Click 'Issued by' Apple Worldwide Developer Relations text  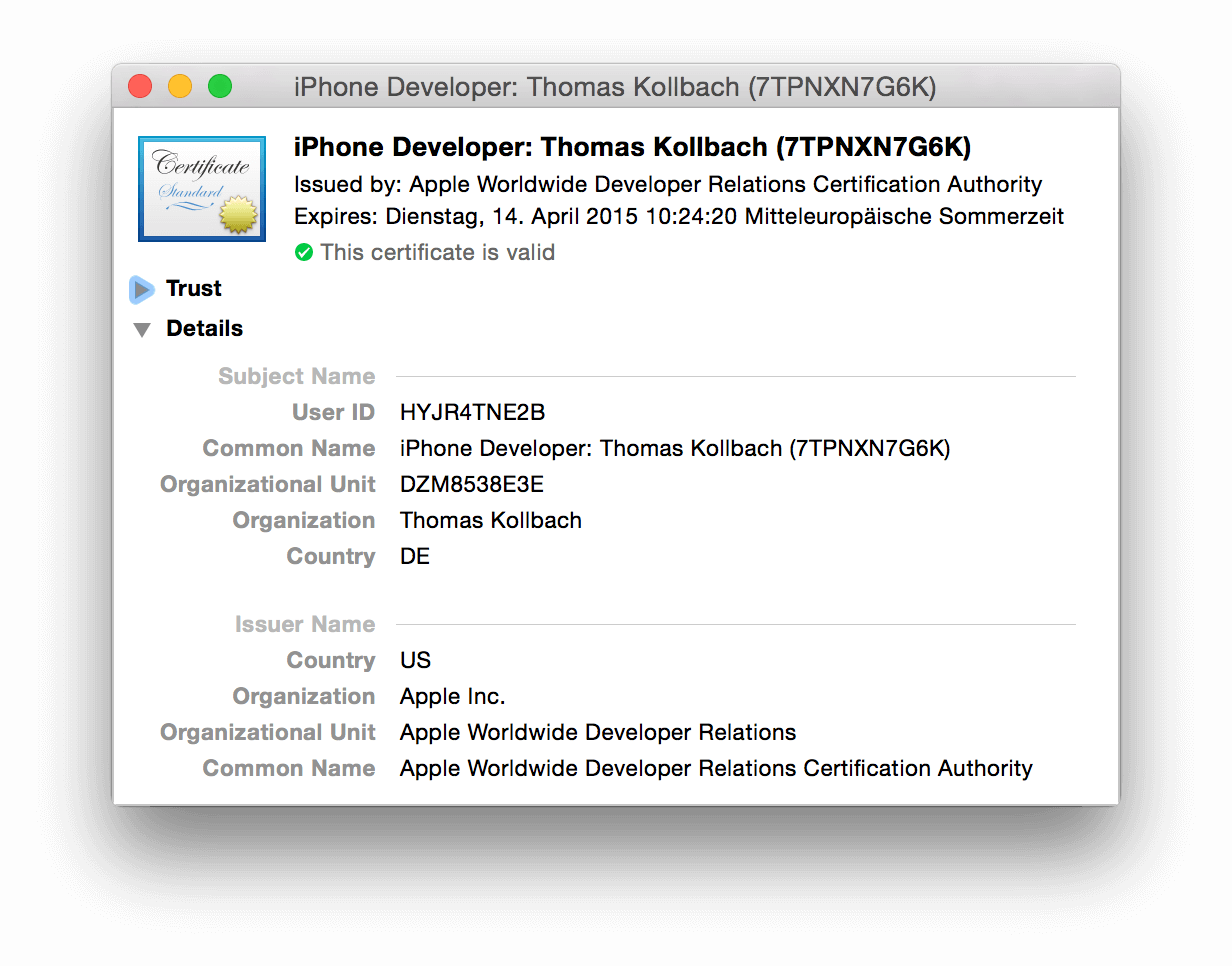click(x=667, y=184)
